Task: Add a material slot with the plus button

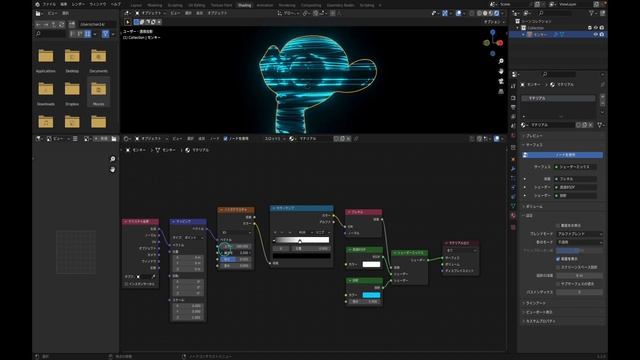Action: pos(602,96)
